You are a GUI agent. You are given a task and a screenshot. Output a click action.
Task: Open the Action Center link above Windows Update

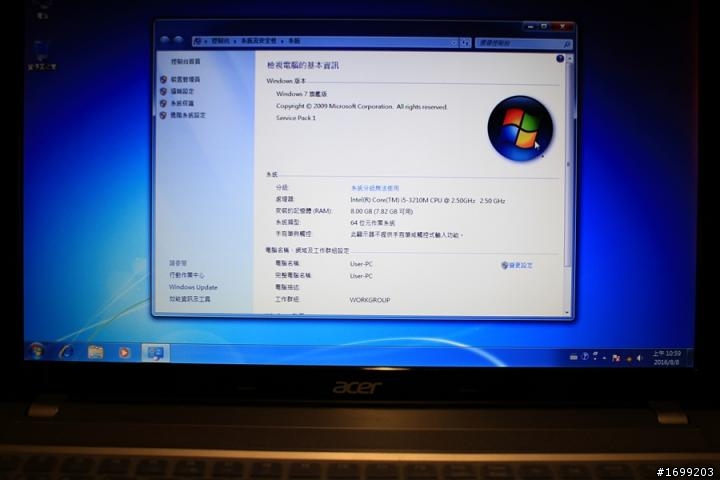(187, 275)
